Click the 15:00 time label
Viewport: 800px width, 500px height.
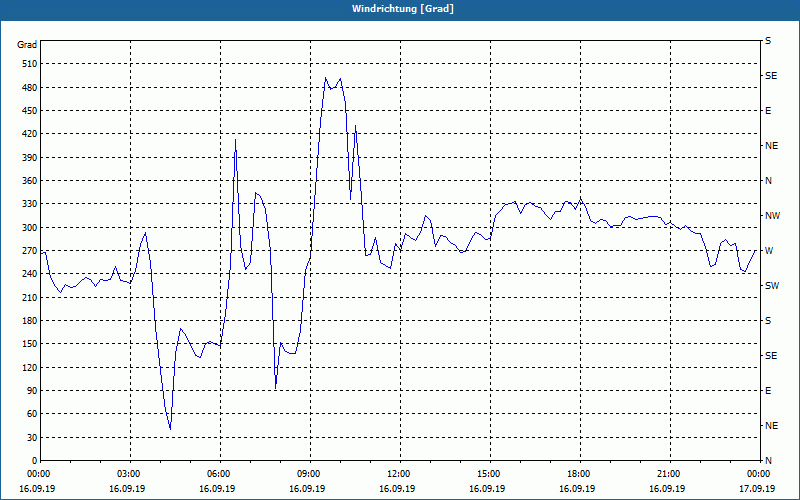(487, 473)
